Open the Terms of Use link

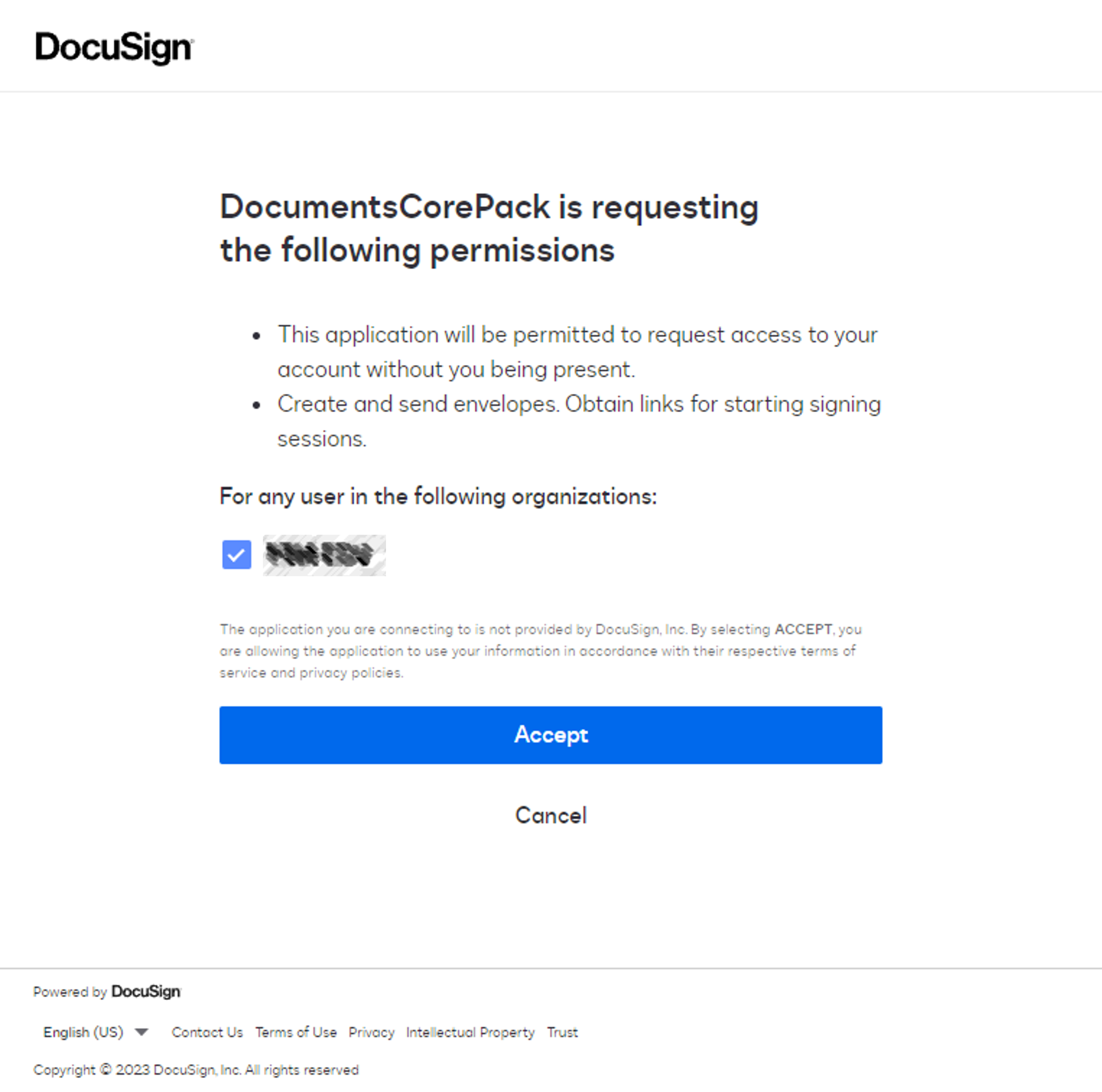tap(296, 1032)
